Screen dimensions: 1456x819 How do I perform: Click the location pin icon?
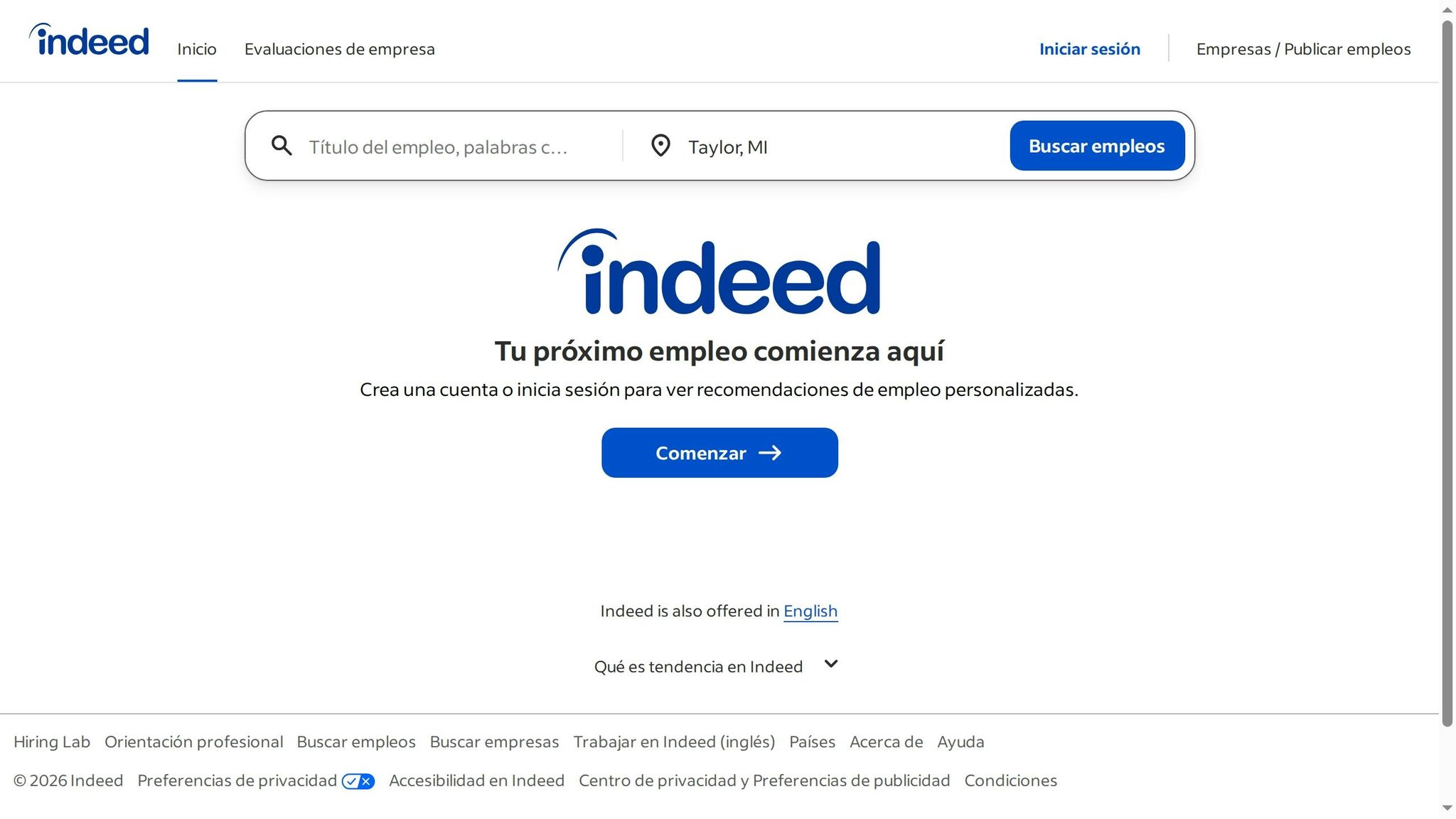coord(660,146)
